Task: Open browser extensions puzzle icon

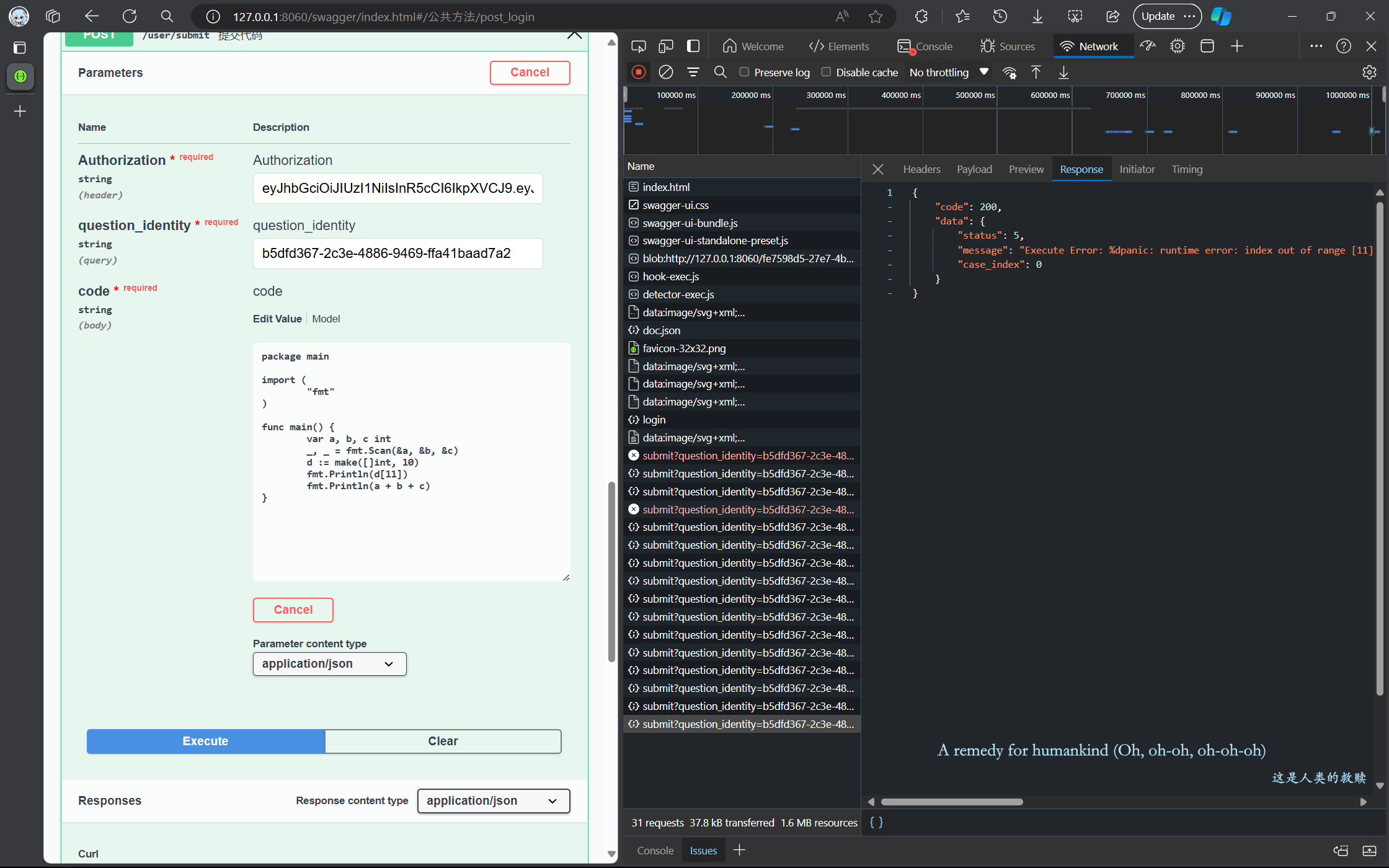Action: 921,17
